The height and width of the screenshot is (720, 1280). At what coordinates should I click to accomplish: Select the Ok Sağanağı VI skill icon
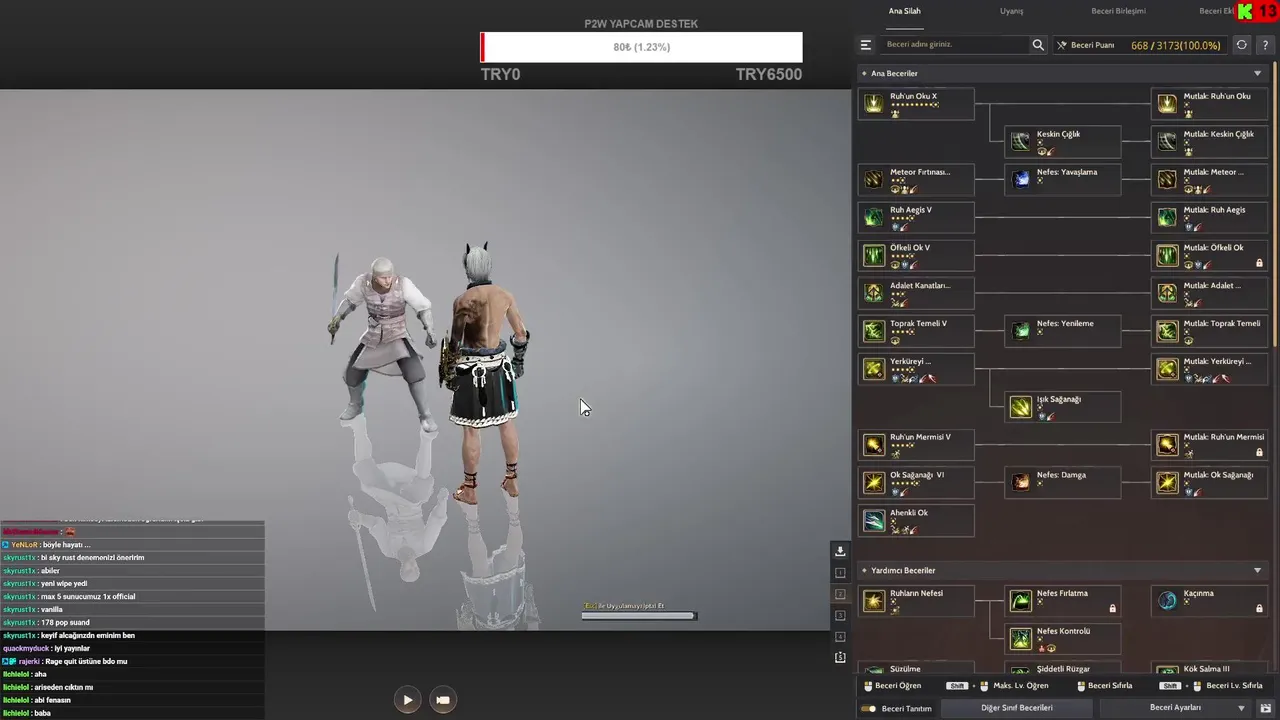(x=874, y=483)
